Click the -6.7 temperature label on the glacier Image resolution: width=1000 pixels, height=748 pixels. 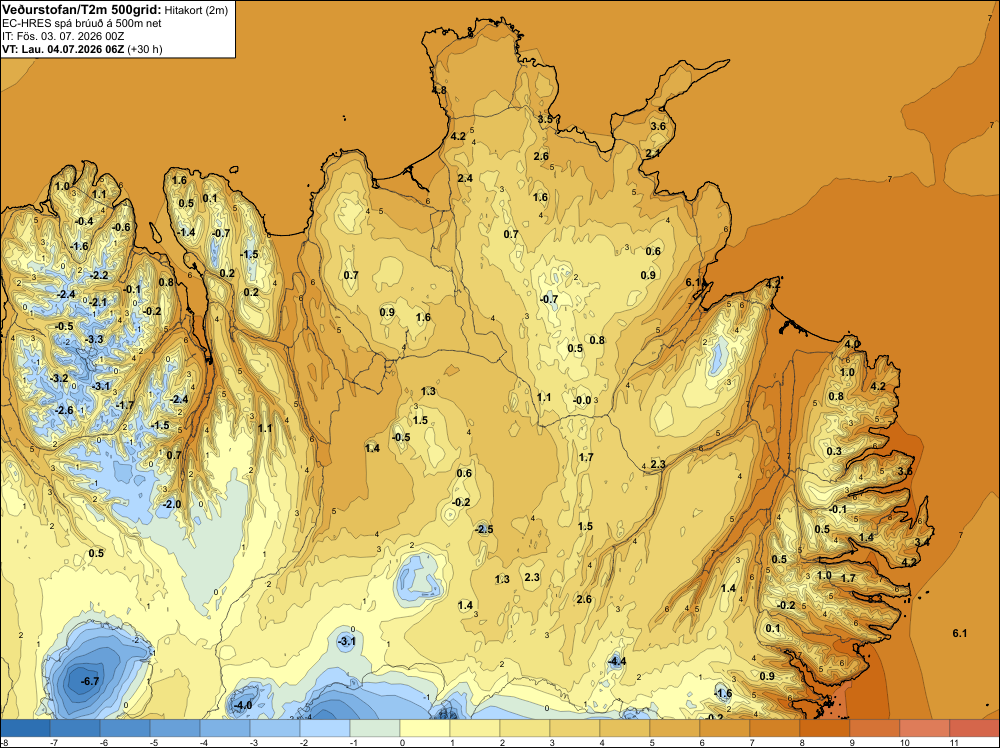tap(90, 681)
